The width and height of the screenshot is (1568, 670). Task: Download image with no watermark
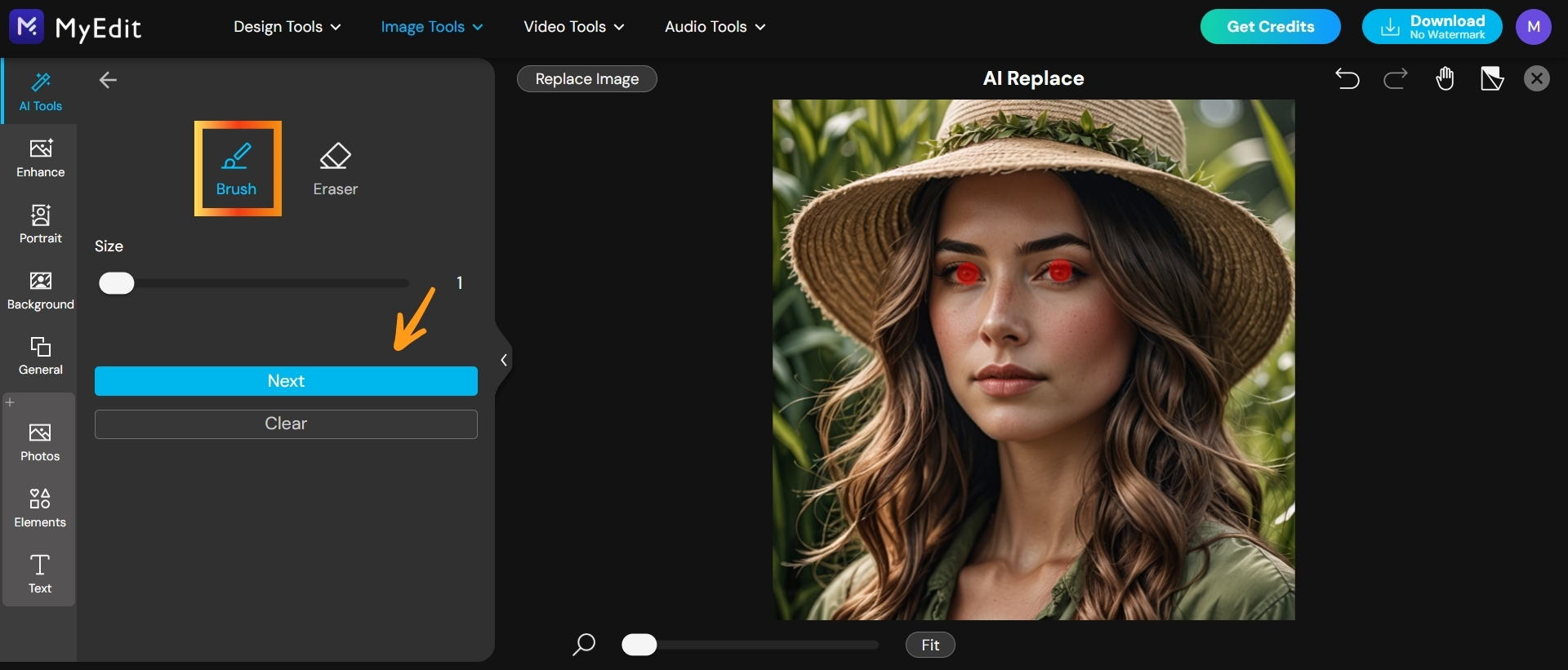(1432, 27)
